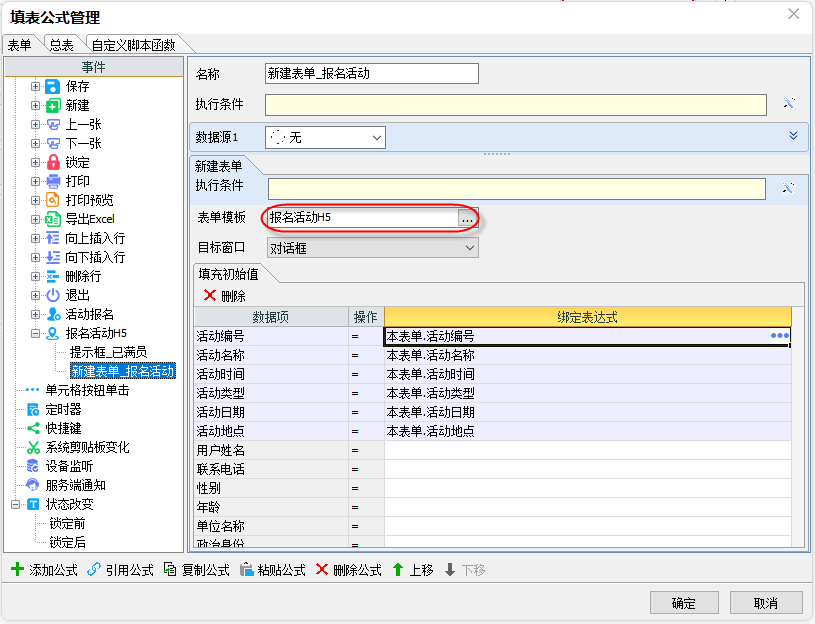Viewport: 815px width, 624px height.
Task: Click the top 执行条件 yellow field
Action: click(x=516, y=104)
